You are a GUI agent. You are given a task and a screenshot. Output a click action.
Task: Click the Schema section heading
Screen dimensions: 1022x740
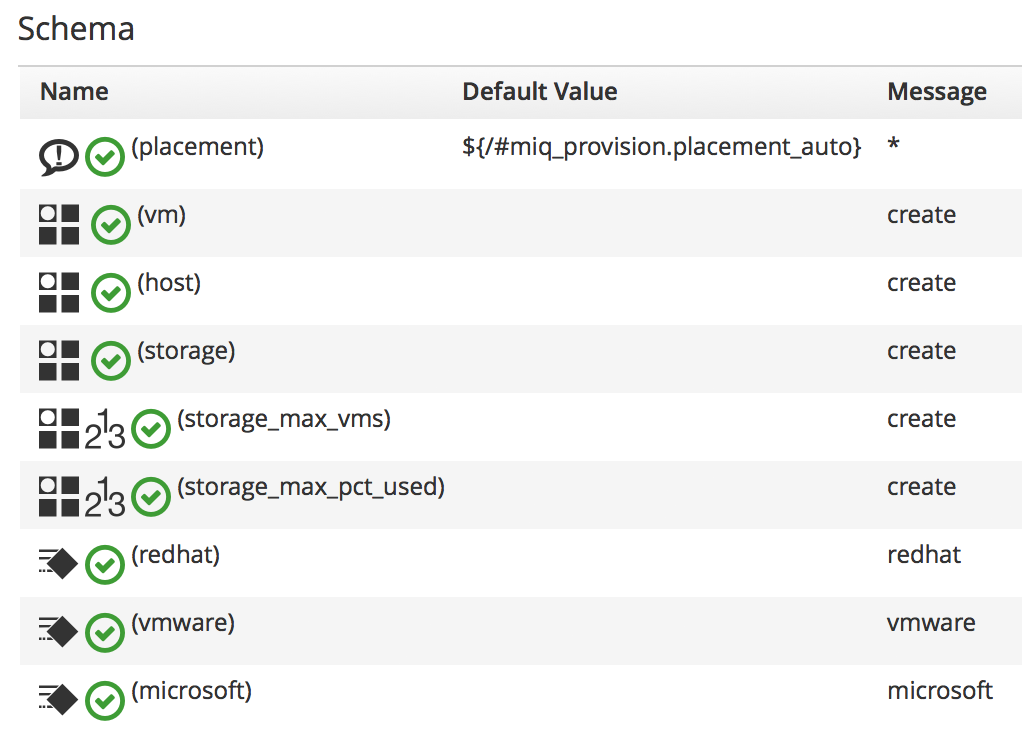click(x=76, y=28)
